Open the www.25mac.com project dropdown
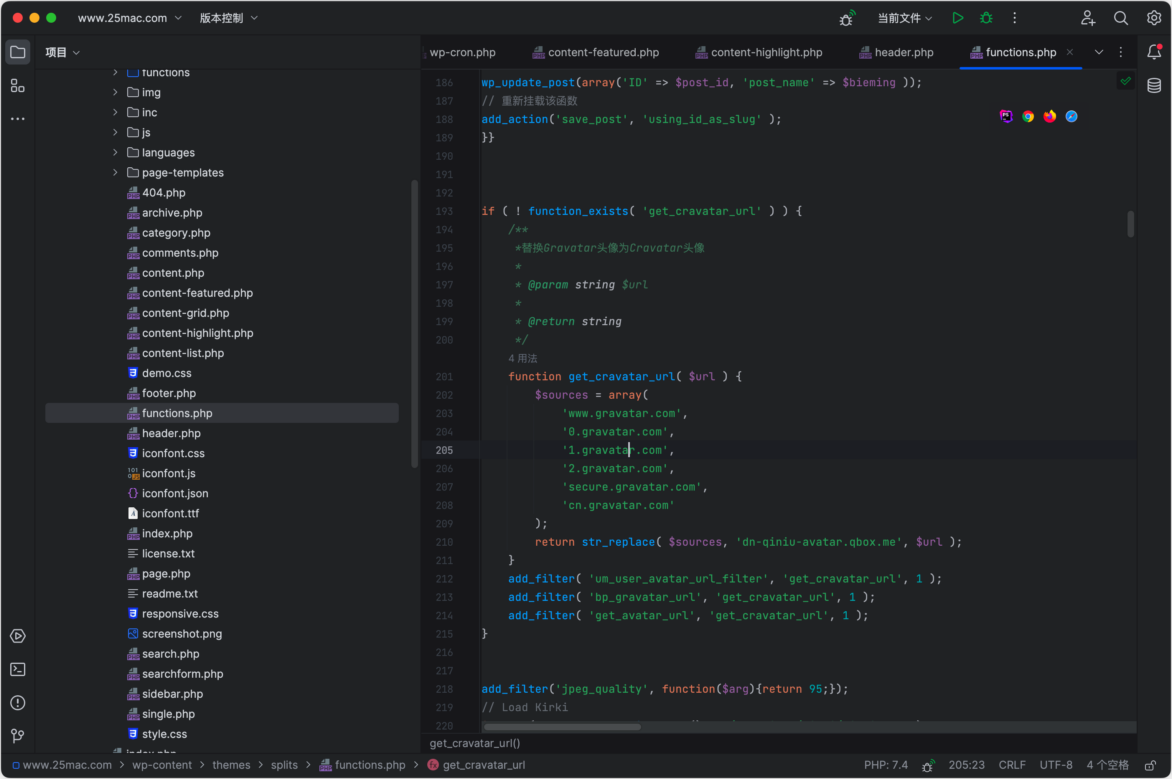The height and width of the screenshot is (779, 1172). pyautogui.click(x=129, y=18)
